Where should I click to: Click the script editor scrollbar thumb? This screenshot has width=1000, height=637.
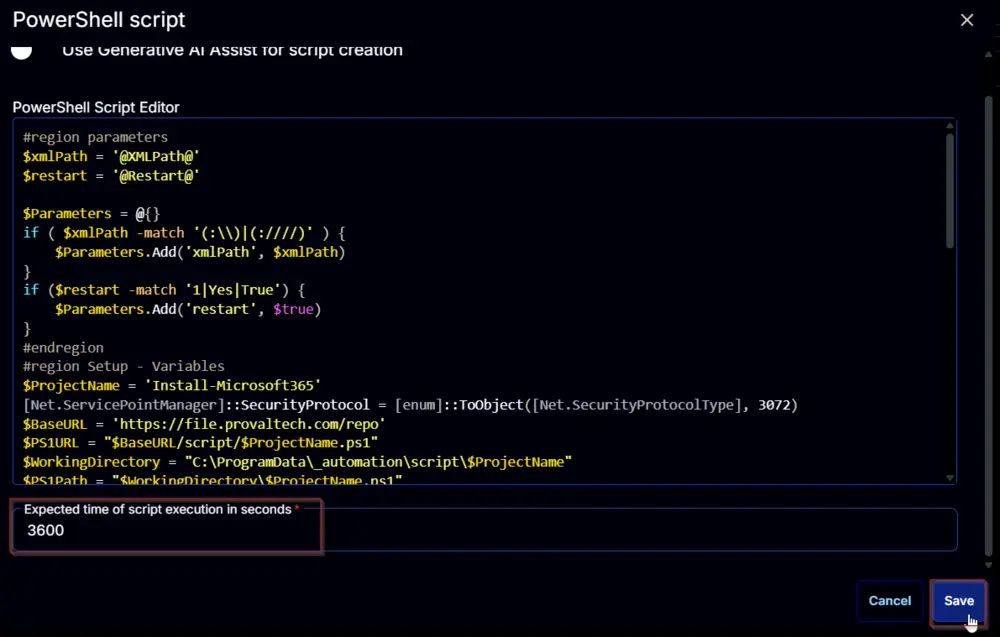point(950,190)
